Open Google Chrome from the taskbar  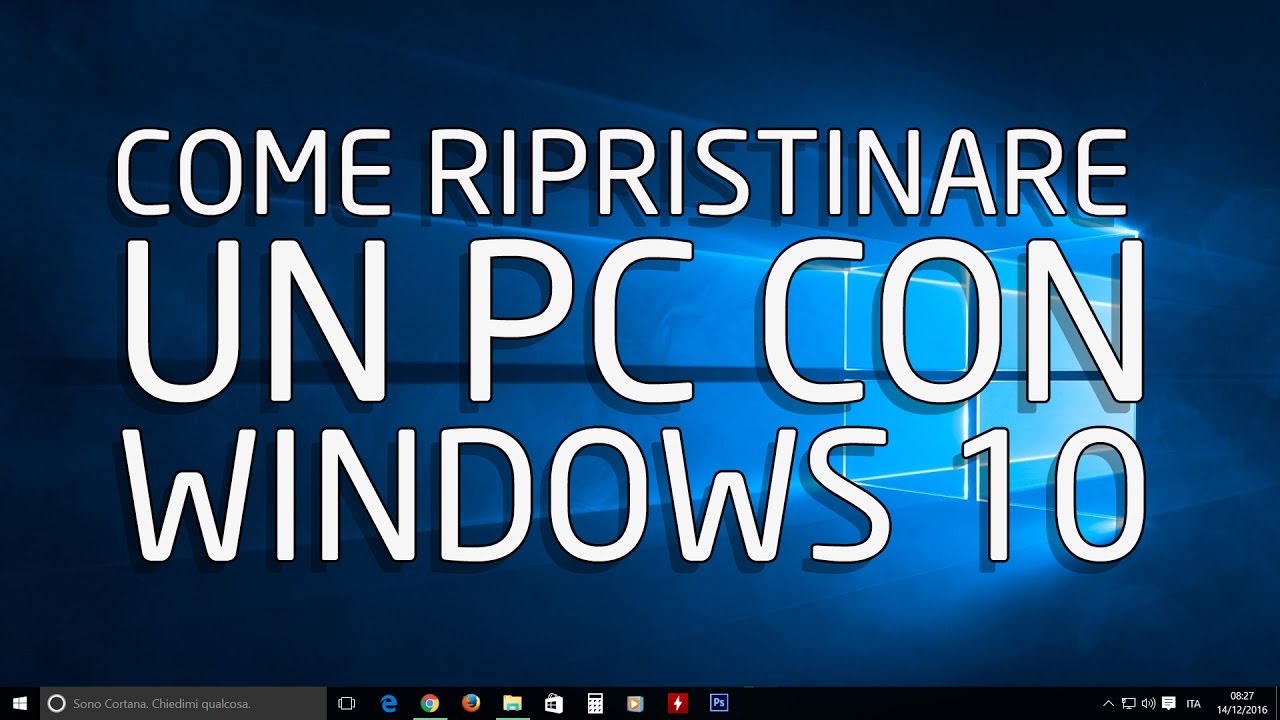pos(430,703)
